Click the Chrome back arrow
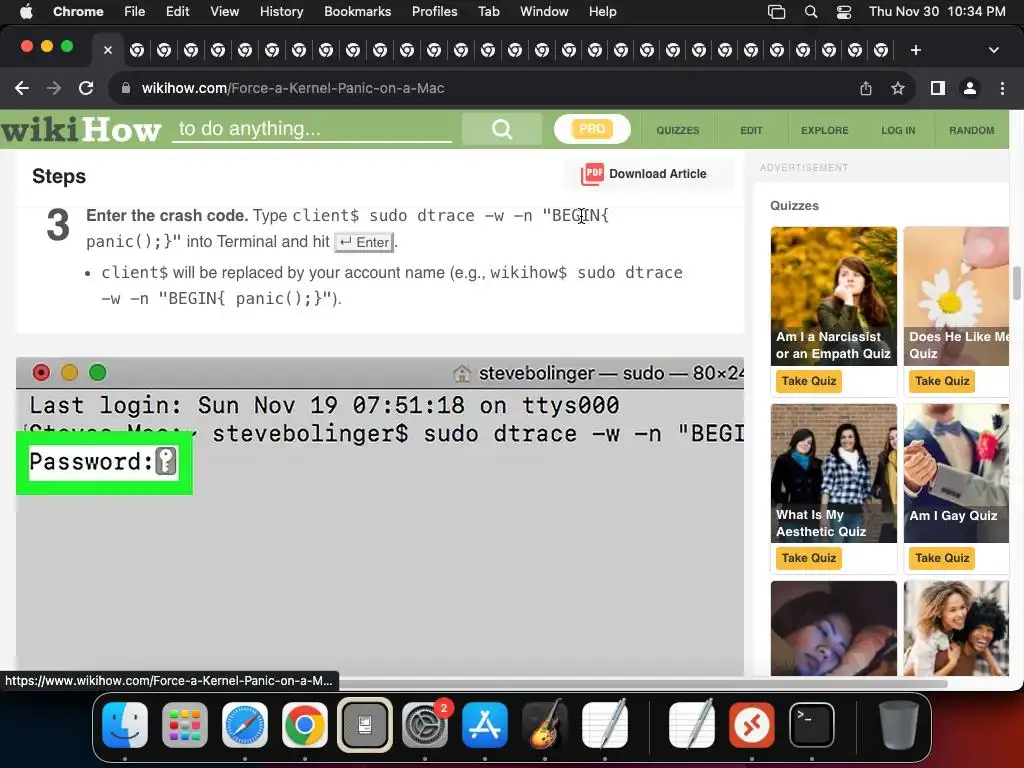Image resolution: width=1024 pixels, height=768 pixels. [x=22, y=88]
